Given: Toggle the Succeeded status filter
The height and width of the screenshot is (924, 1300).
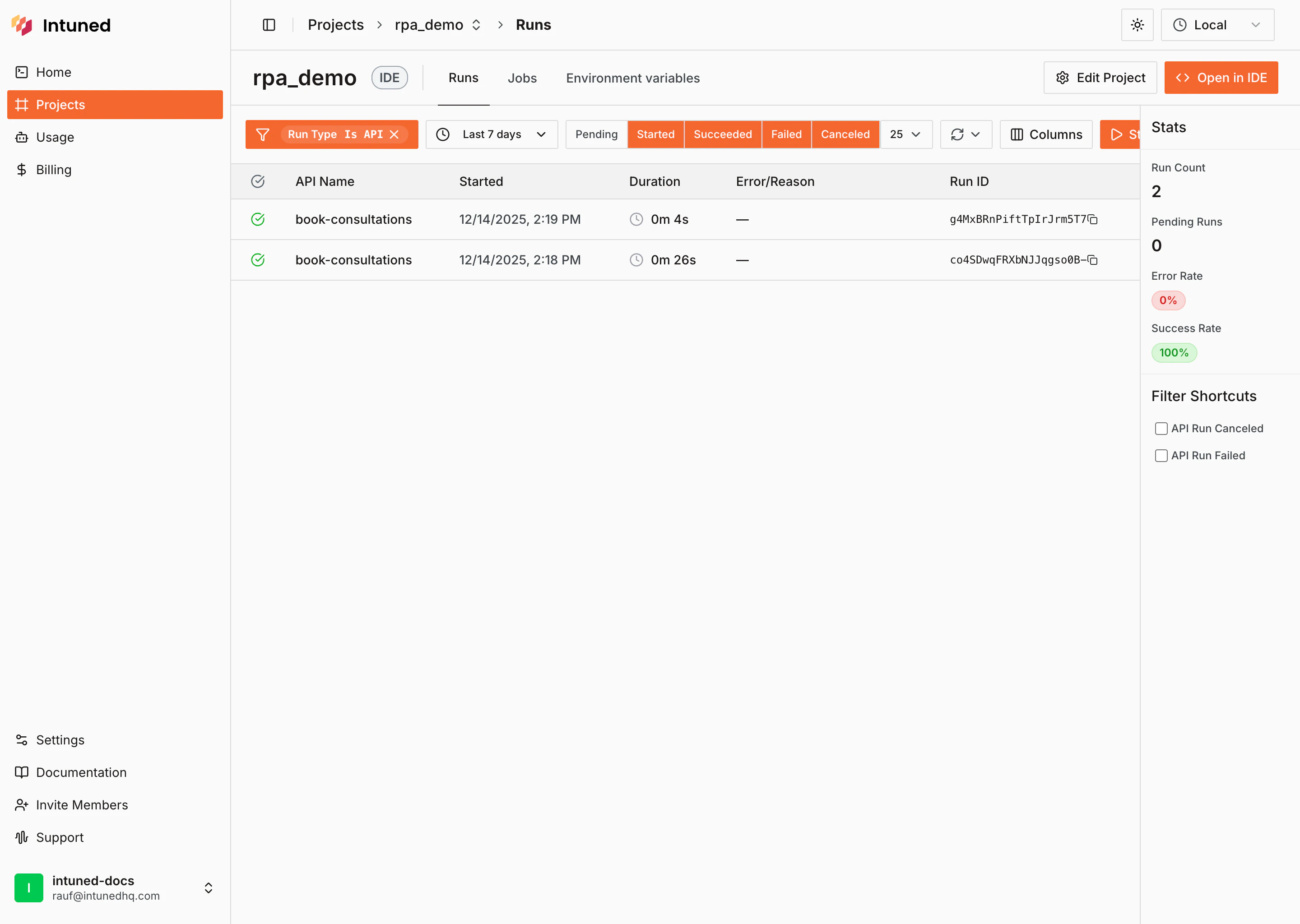Looking at the screenshot, I should [x=722, y=134].
